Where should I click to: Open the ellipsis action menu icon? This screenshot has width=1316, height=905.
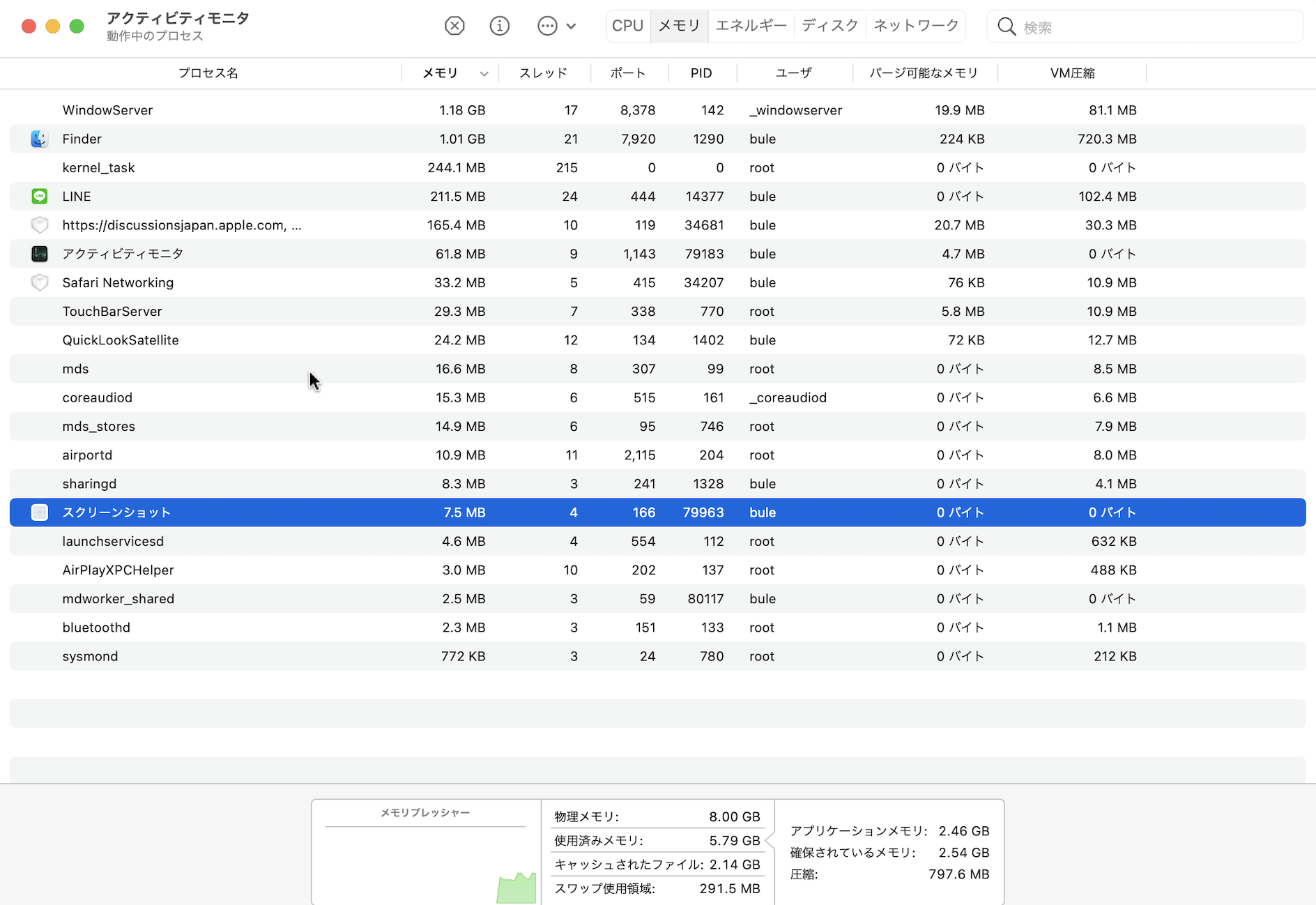[547, 26]
